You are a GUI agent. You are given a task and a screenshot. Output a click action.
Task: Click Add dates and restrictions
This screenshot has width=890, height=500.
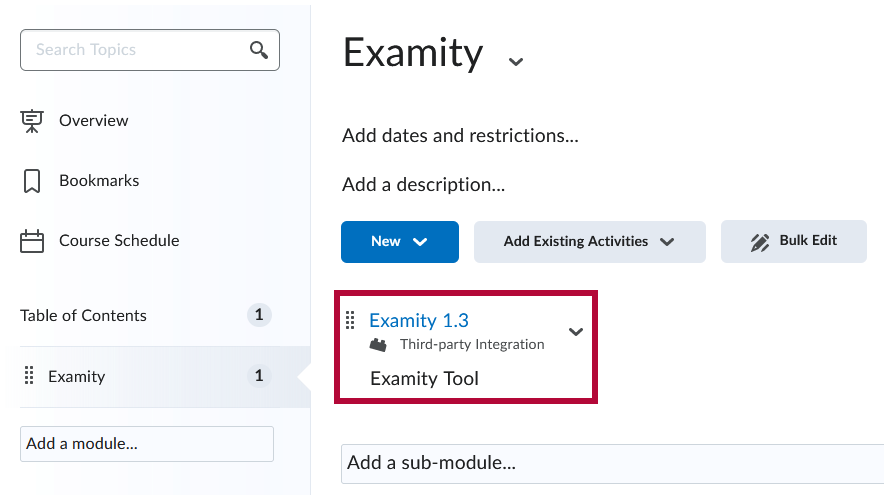click(x=460, y=135)
